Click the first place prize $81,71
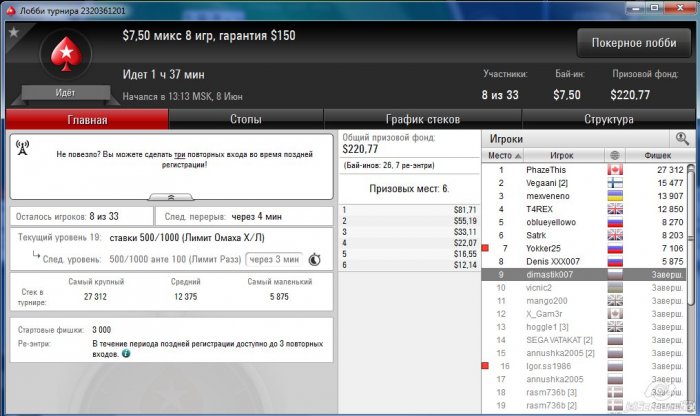 coord(465,210)
